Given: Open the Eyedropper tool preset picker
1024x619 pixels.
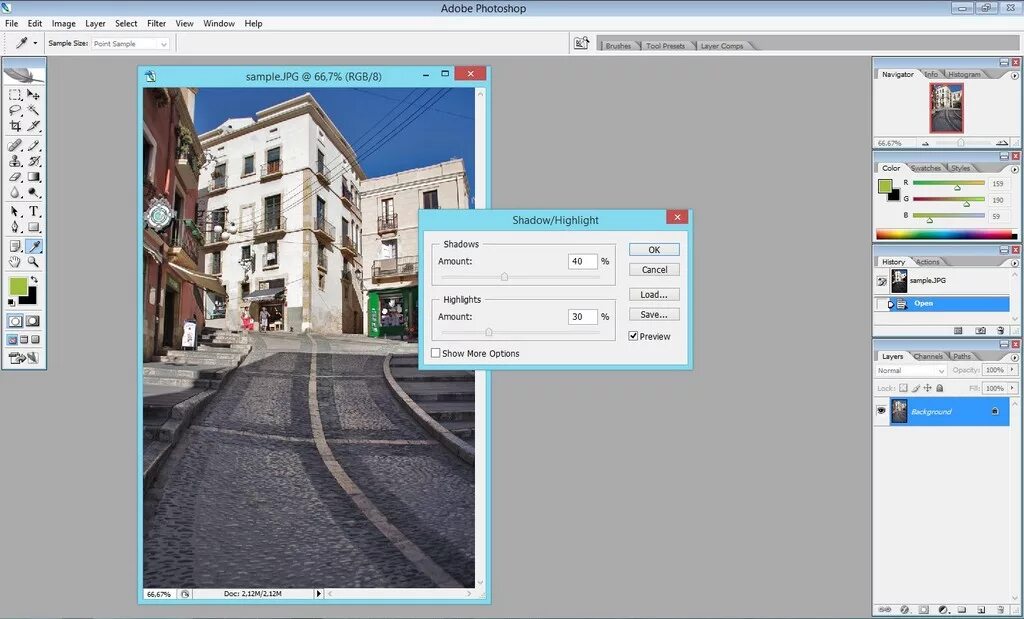Looking at the screenshot, I should (x=35, y=44).
